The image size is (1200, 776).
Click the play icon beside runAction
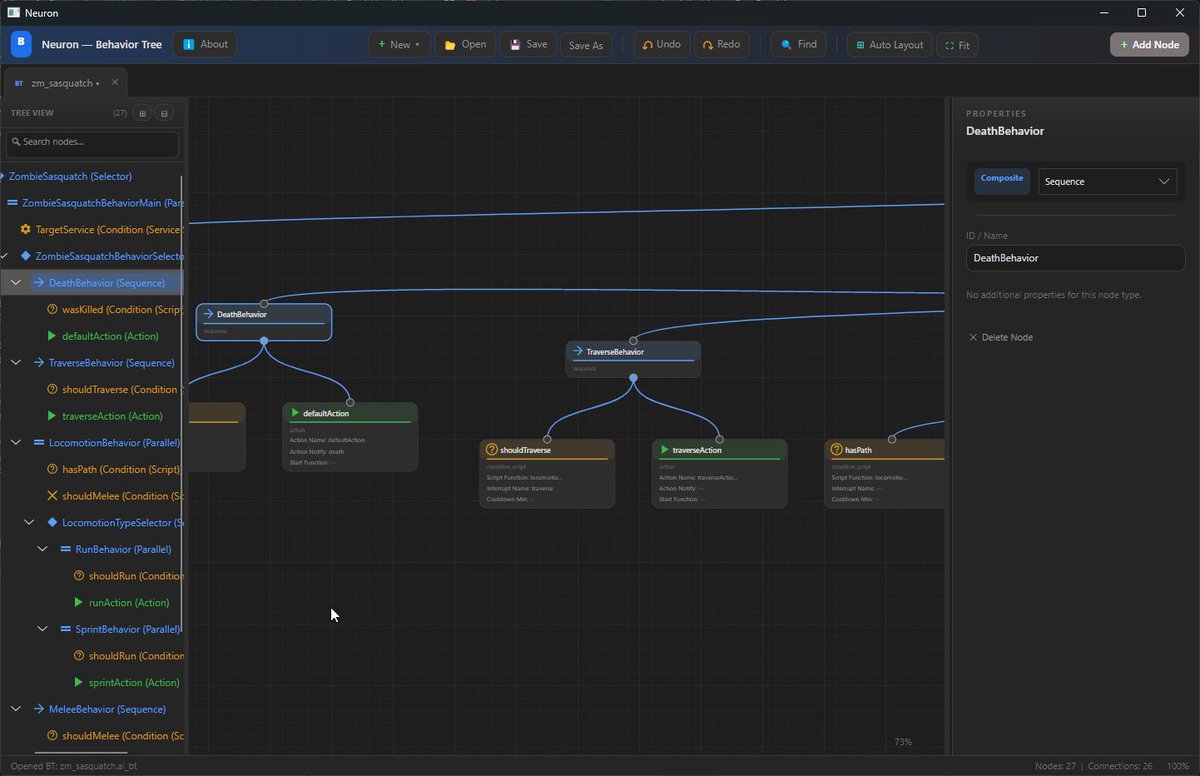coord(79,602)
